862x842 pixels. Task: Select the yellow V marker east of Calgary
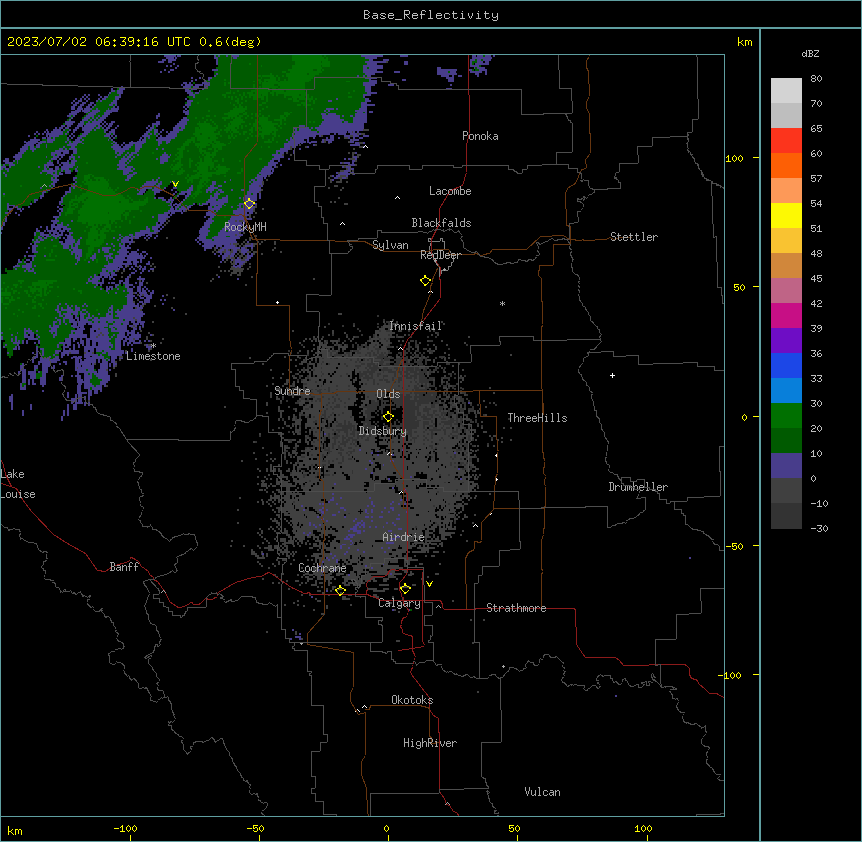click(429, 584)
